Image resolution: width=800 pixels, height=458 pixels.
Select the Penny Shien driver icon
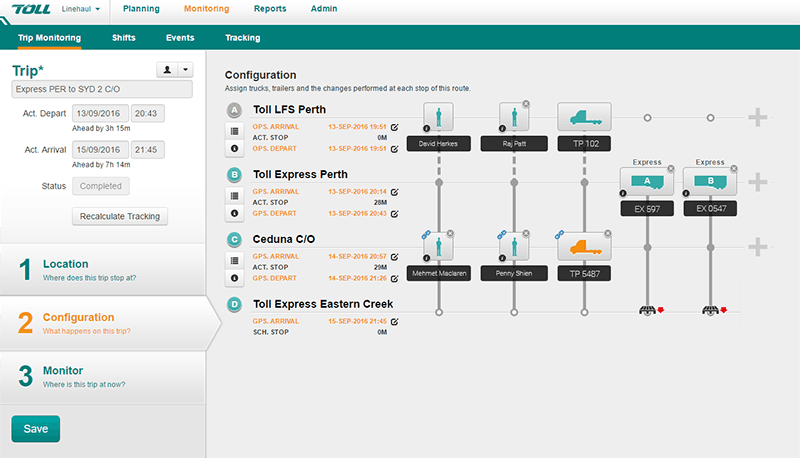514,247
